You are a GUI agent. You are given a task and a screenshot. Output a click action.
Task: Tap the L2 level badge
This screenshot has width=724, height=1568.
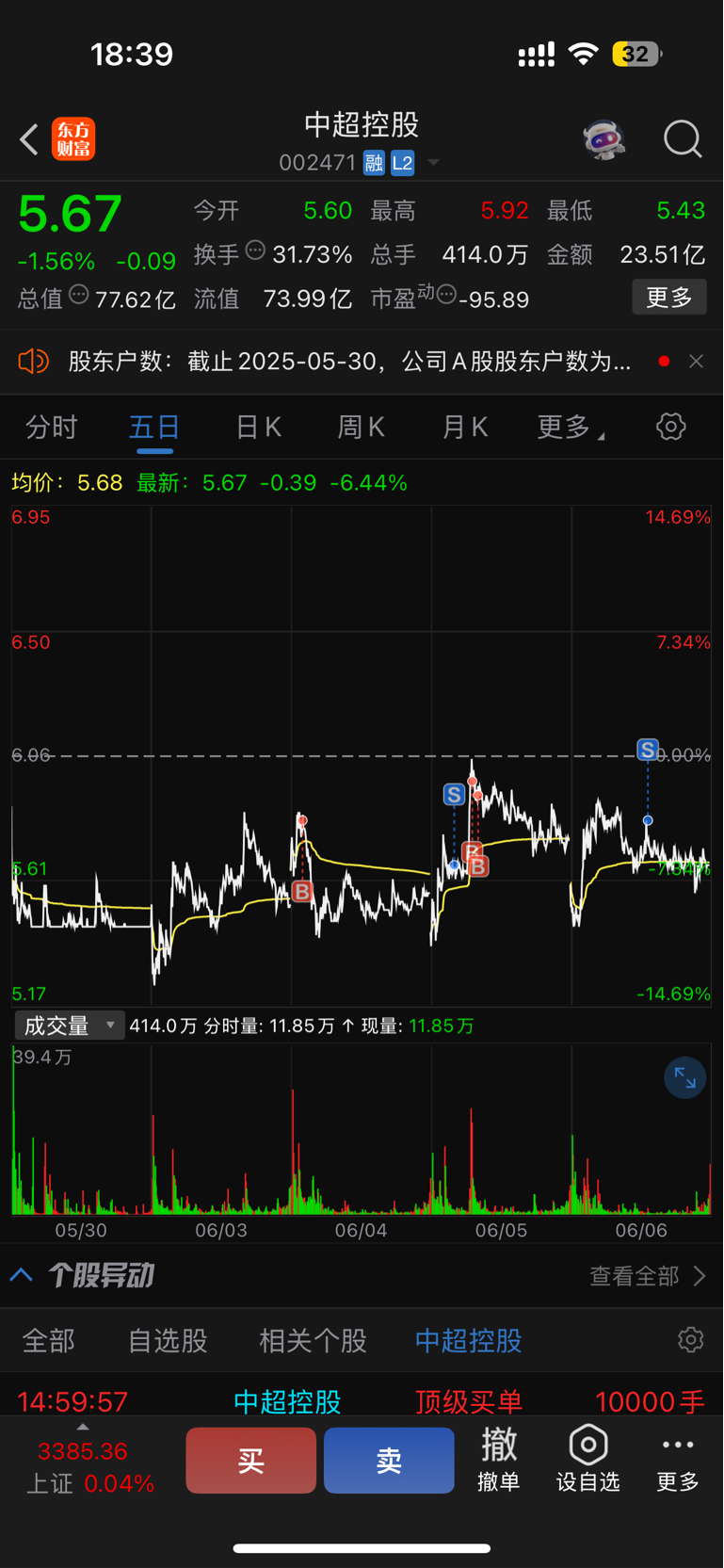(402, 163)
